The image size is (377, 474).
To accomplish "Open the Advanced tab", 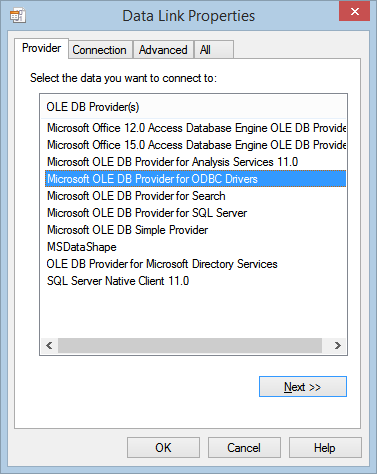I will [x=163, y=50].
